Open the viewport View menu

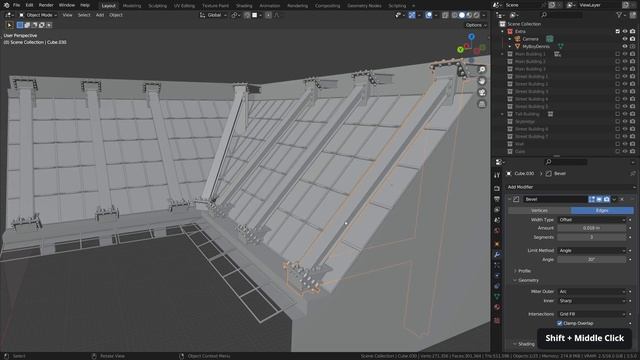pos(67,15)
